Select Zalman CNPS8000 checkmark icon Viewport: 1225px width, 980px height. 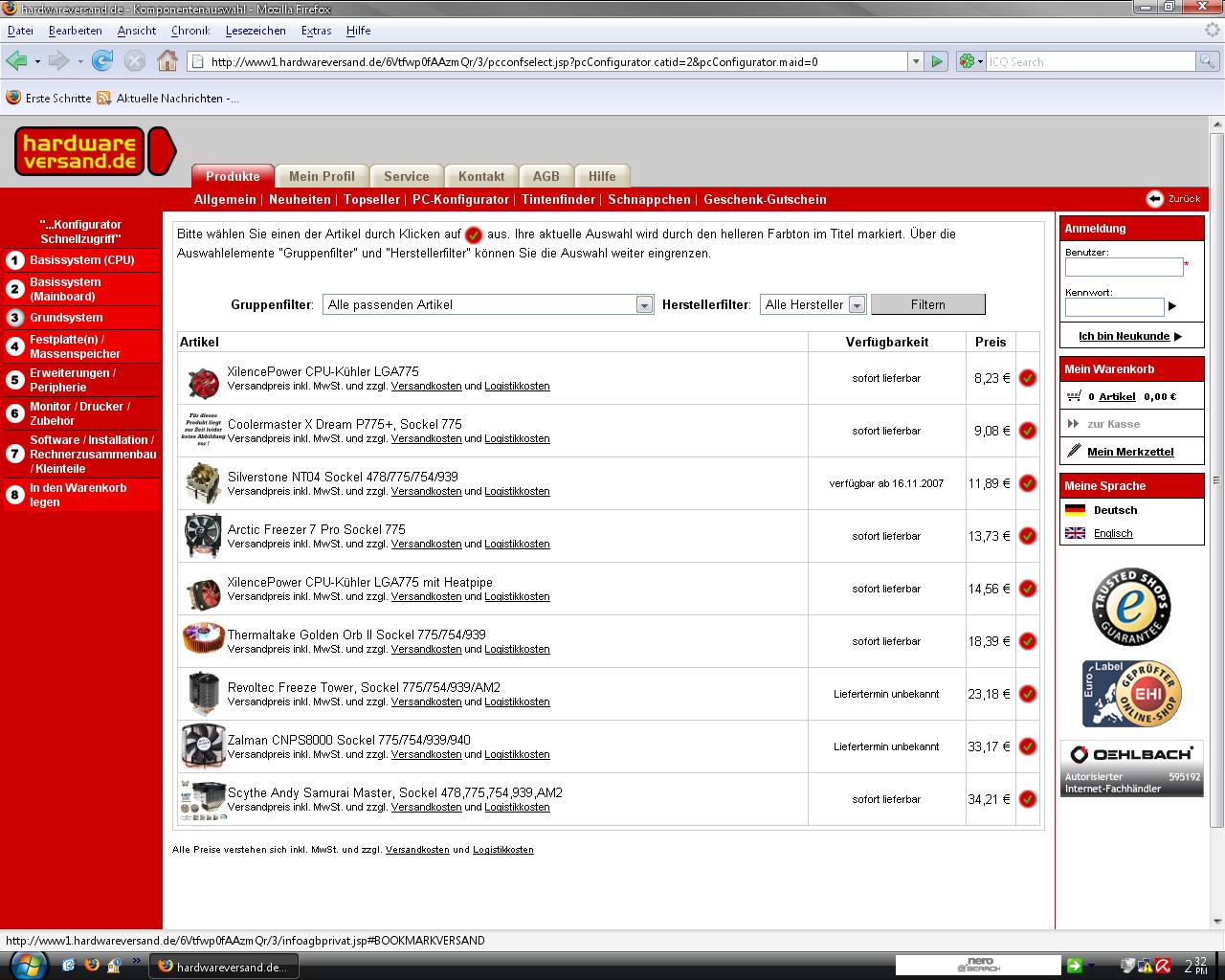coord(1028,746)
